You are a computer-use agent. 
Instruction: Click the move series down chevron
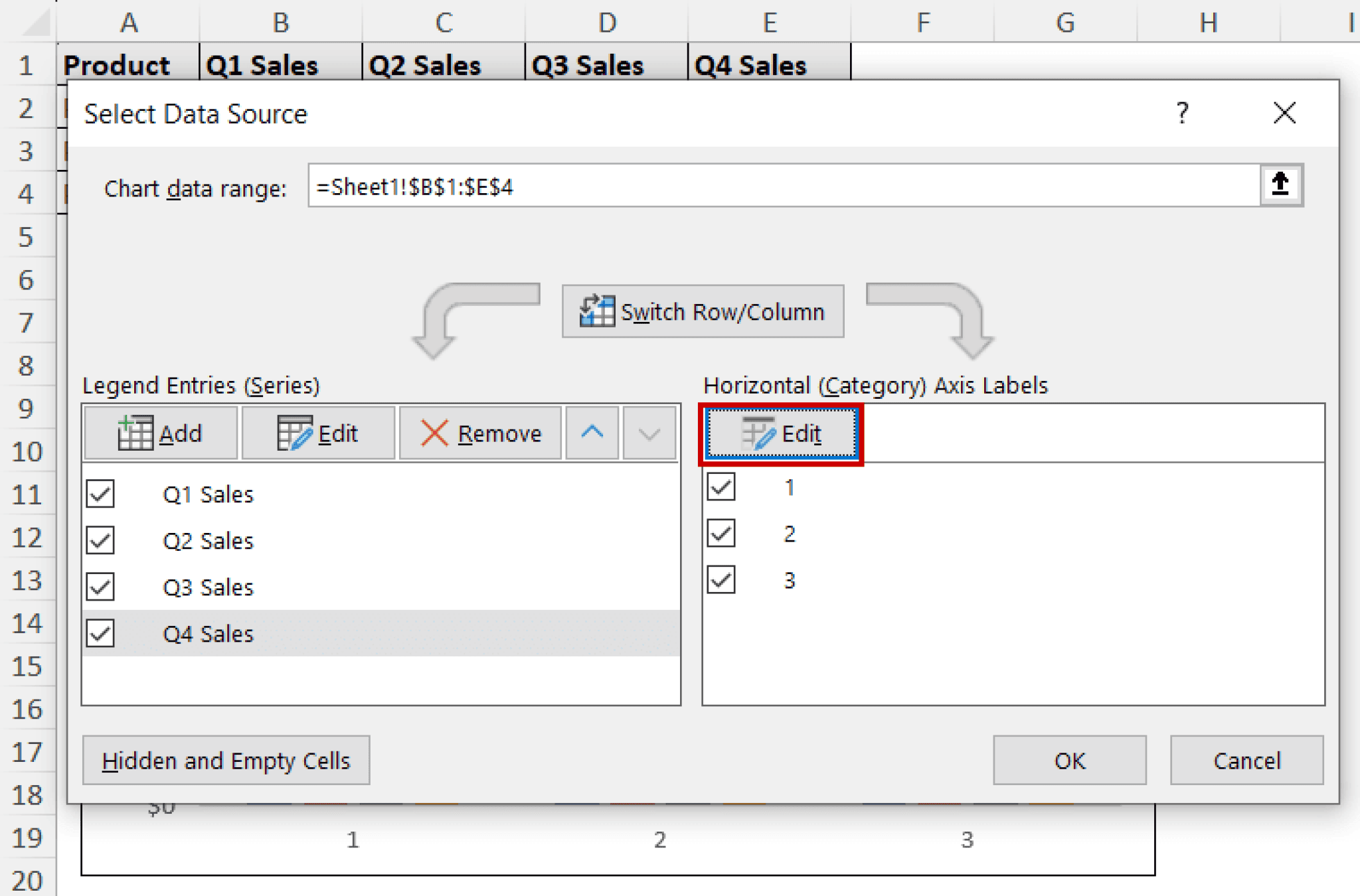click(x=647, y=433)
